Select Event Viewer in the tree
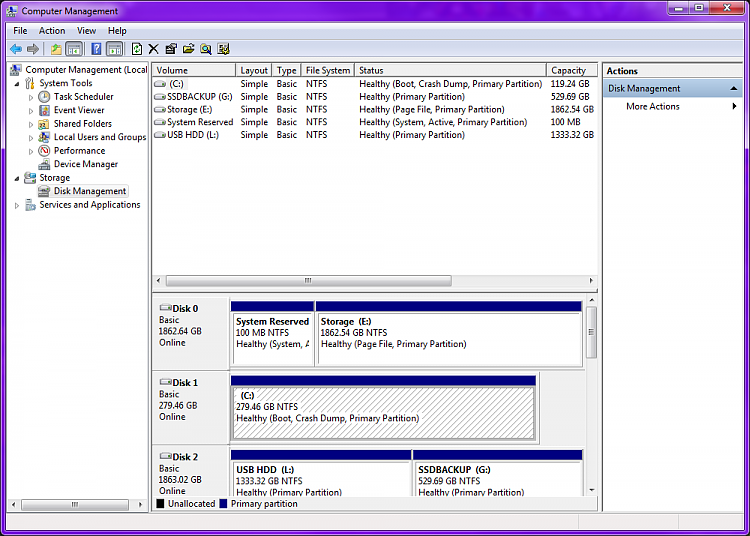The width and height of the screenshot is (750, 536). (x=79, y=110)
